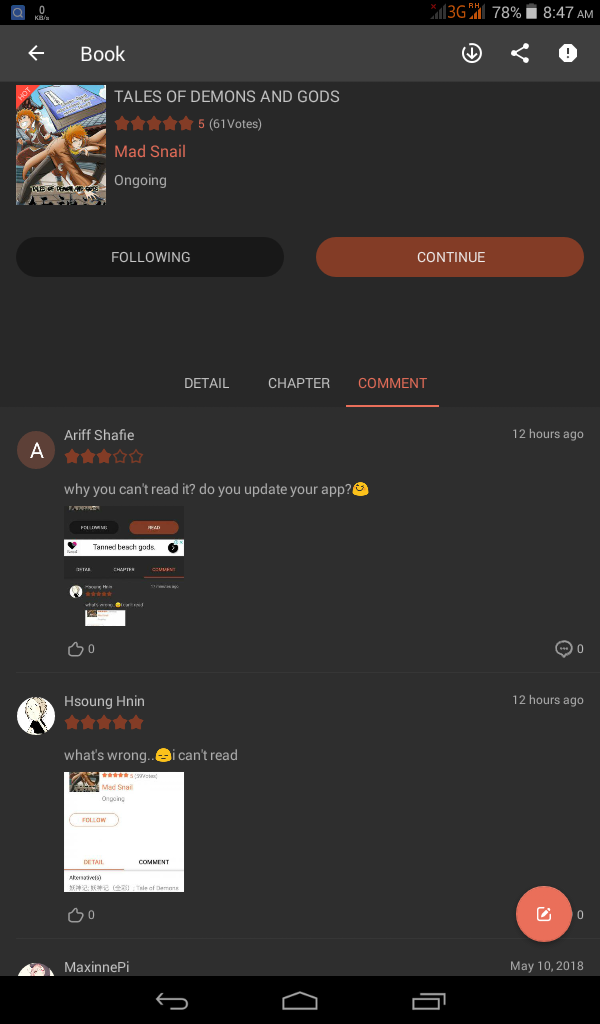Open replies on Ariff Shafie's comment
600x1024 pixels.
[x=563, y=648]
